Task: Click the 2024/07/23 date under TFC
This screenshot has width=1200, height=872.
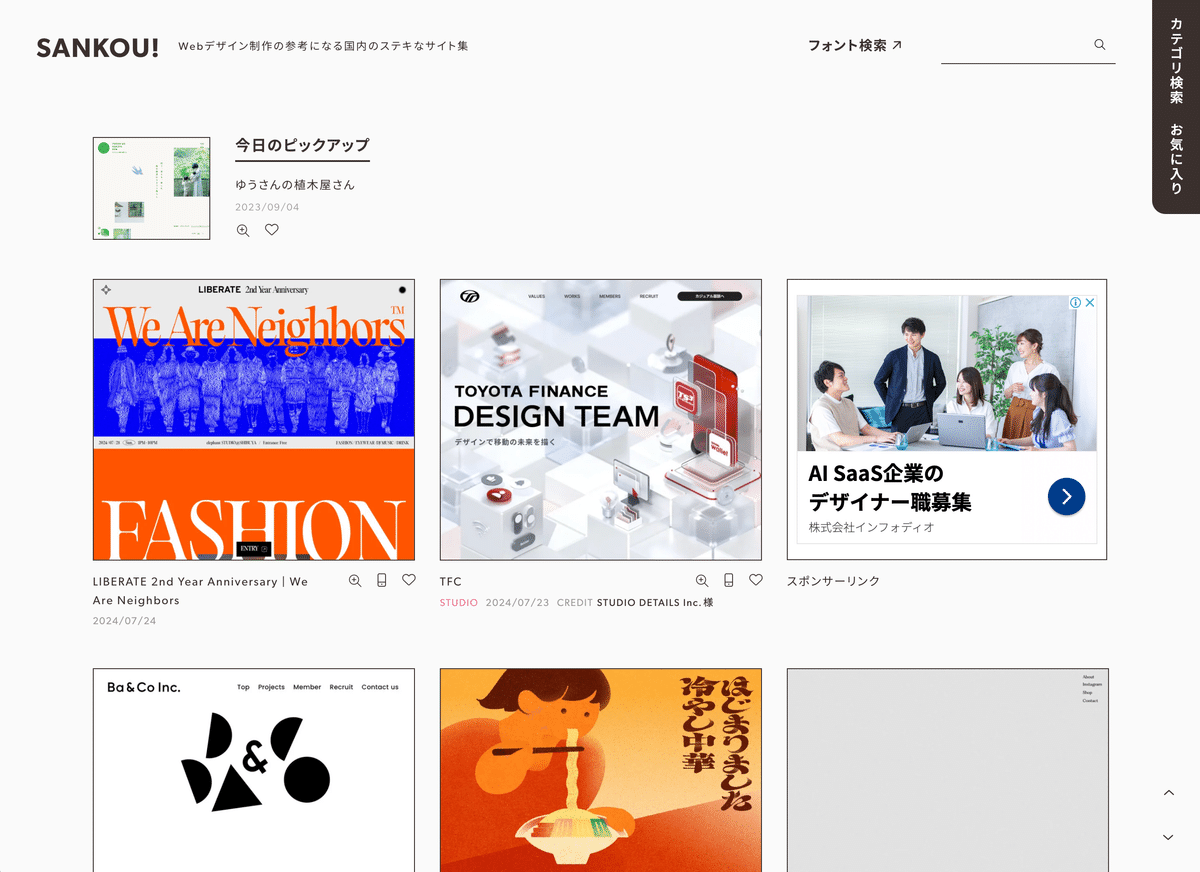Action: tap(517, 603)
